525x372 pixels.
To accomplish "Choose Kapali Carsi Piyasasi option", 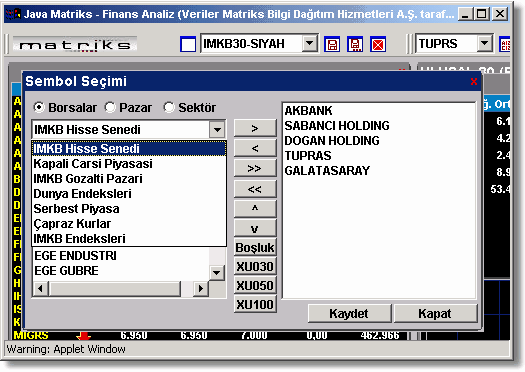I will pyautogui.click(x=129, y=164).
